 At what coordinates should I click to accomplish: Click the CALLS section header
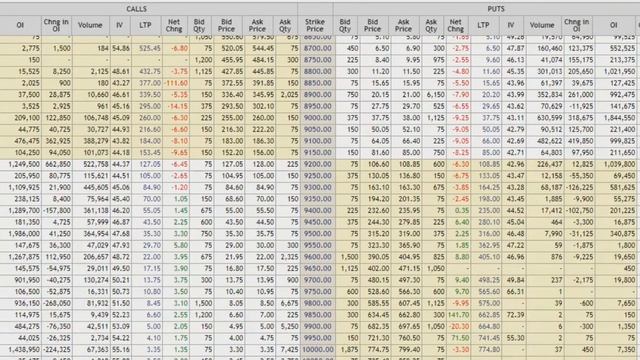(136, 9)
